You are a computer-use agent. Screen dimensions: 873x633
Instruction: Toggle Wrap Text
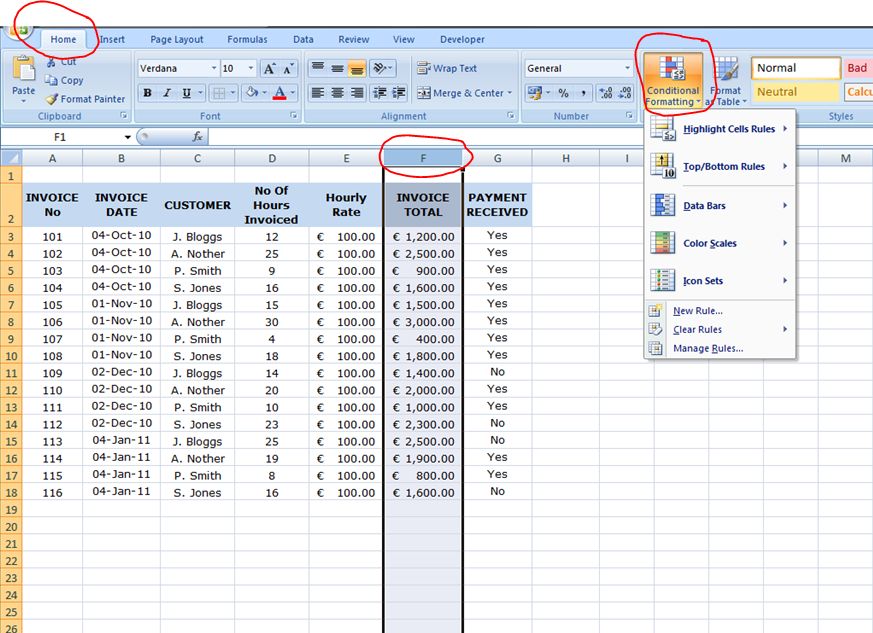tap(447, 68)
